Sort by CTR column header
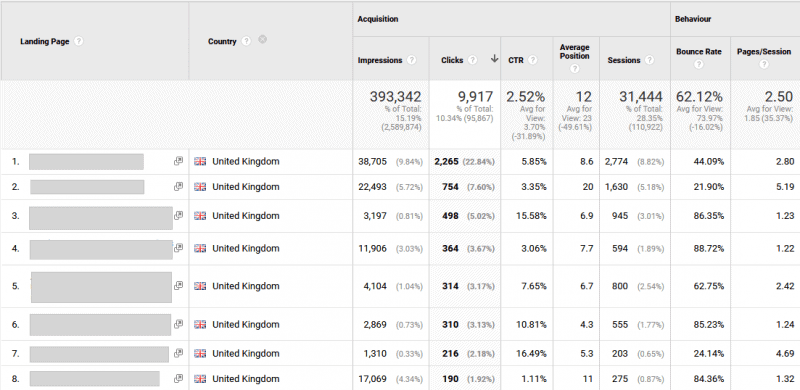Image resolution: width=800 pixels, height=390 pixels. pos(516,60)
